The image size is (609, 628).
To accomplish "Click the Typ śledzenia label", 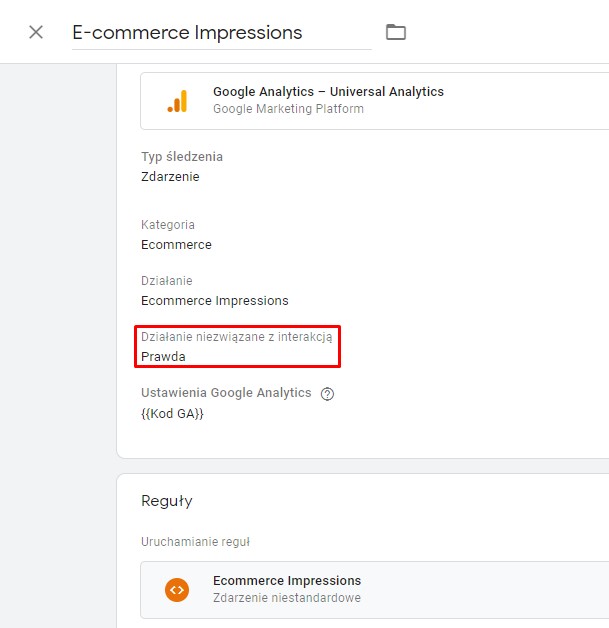I will tap(182, 157).
